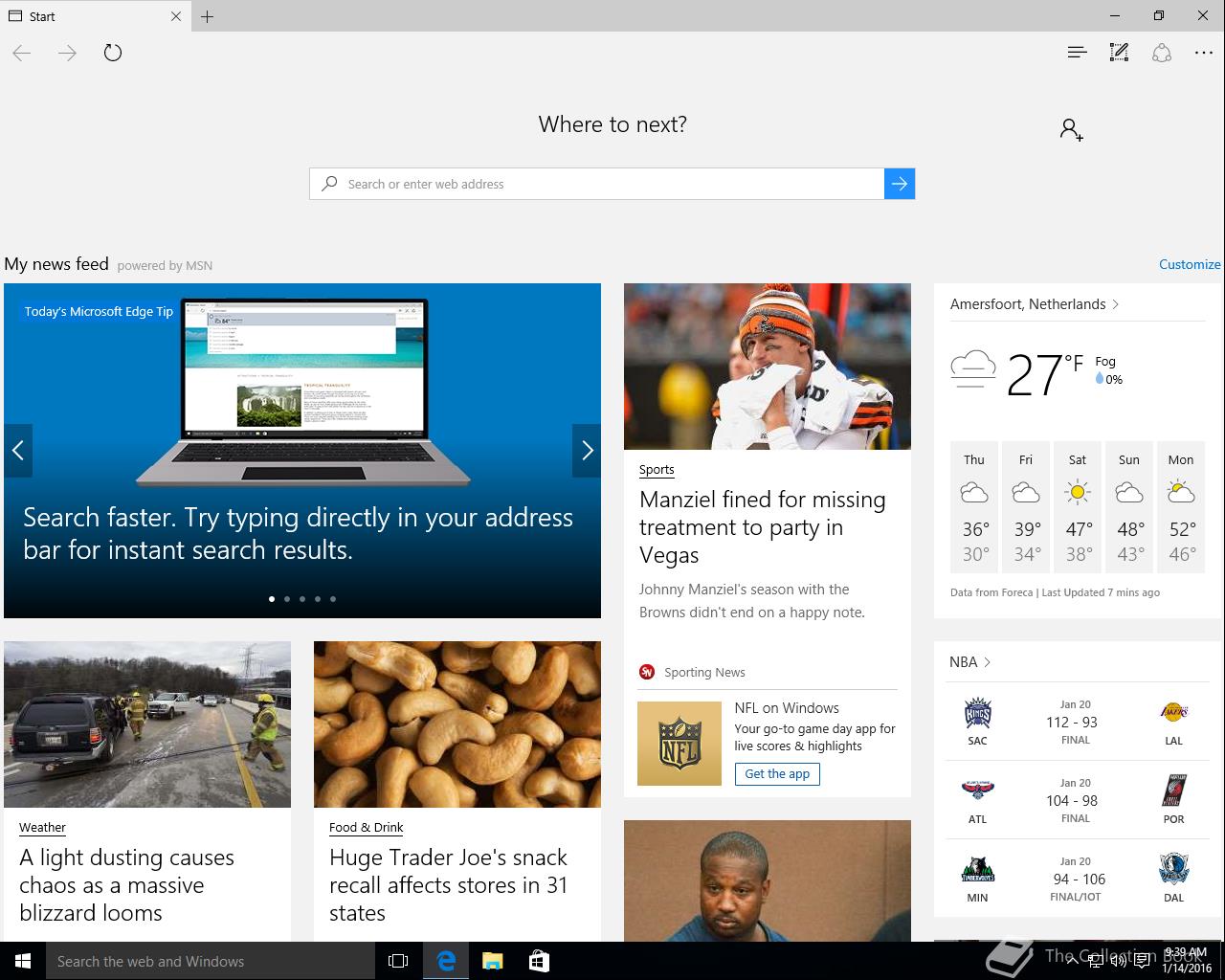This screenshot has height=980, width=1225.
Task: Open the Search faster Edge tip headline
Action: pyautogui.click(x=298, y=533)
